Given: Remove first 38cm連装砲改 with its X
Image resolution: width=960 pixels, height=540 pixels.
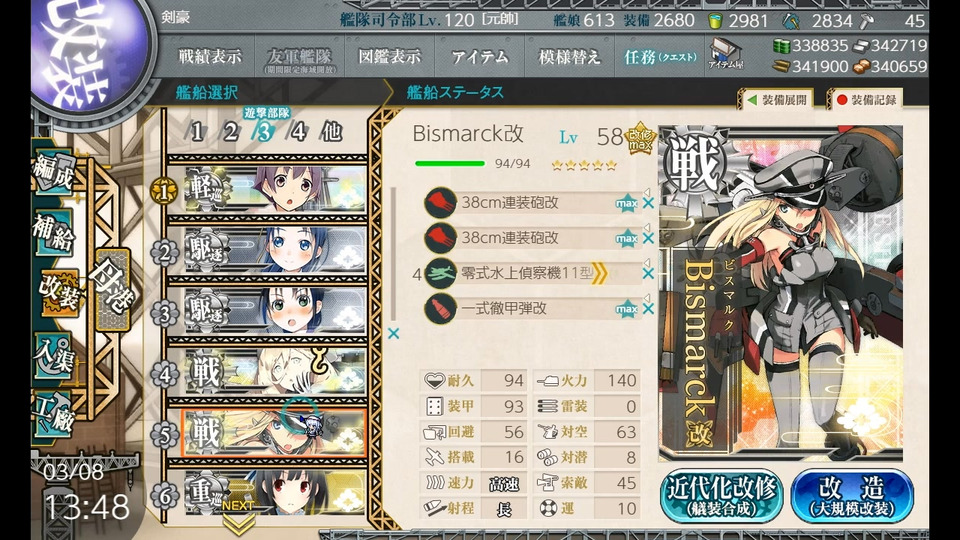Looking at the screenshot, I should click(648, 203).
